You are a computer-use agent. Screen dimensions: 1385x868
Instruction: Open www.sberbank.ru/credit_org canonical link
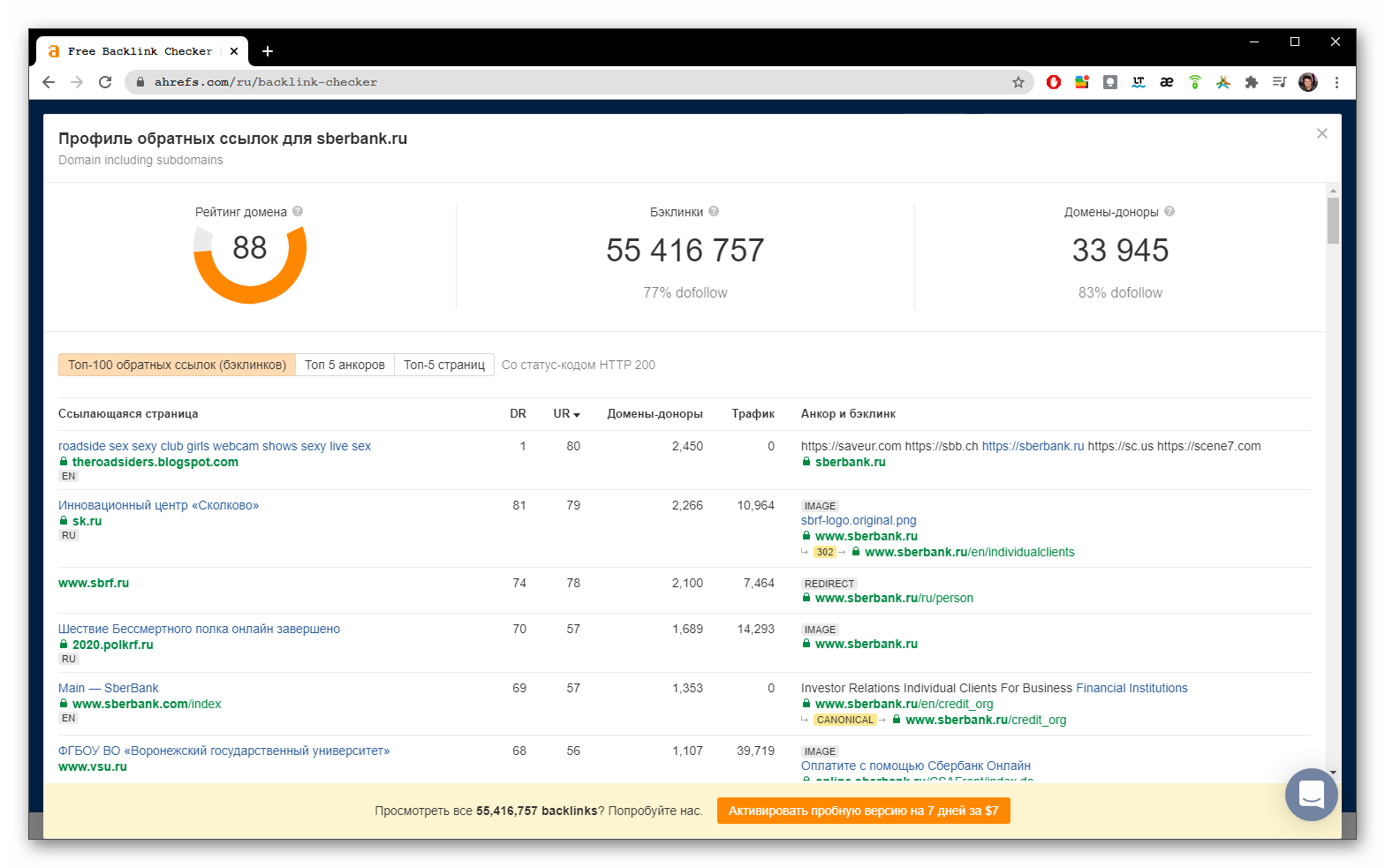986,720
